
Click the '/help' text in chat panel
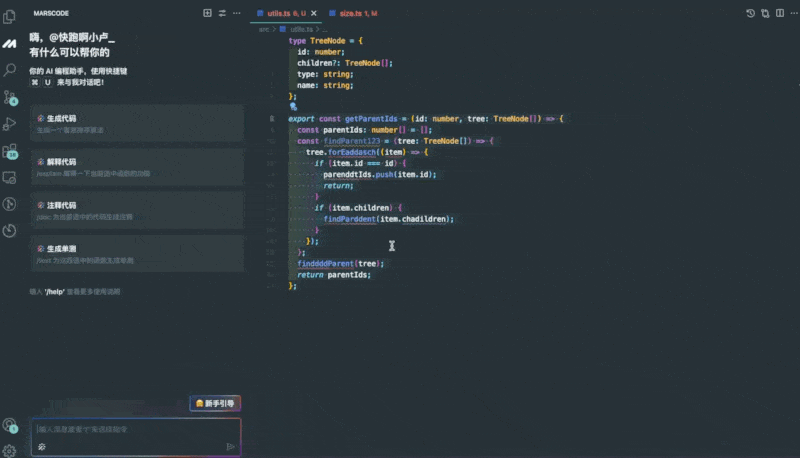[55, 292]
